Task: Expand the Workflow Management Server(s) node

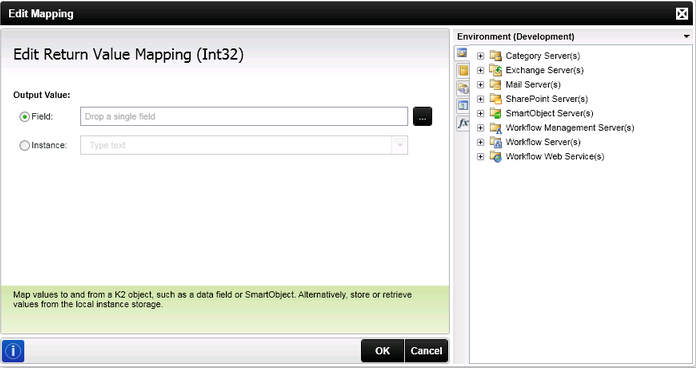Action: tap(480, 128)
